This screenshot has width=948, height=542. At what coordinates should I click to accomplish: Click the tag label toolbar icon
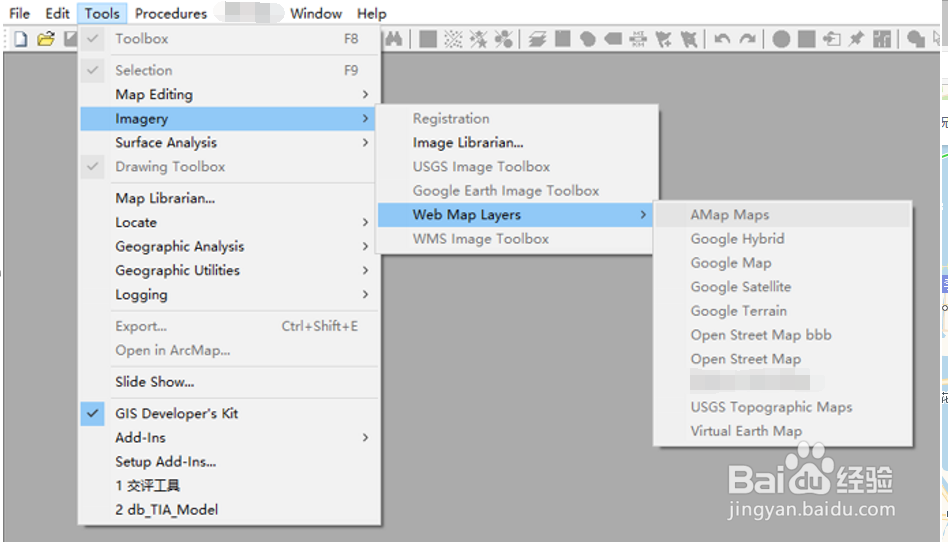point(613,39)
